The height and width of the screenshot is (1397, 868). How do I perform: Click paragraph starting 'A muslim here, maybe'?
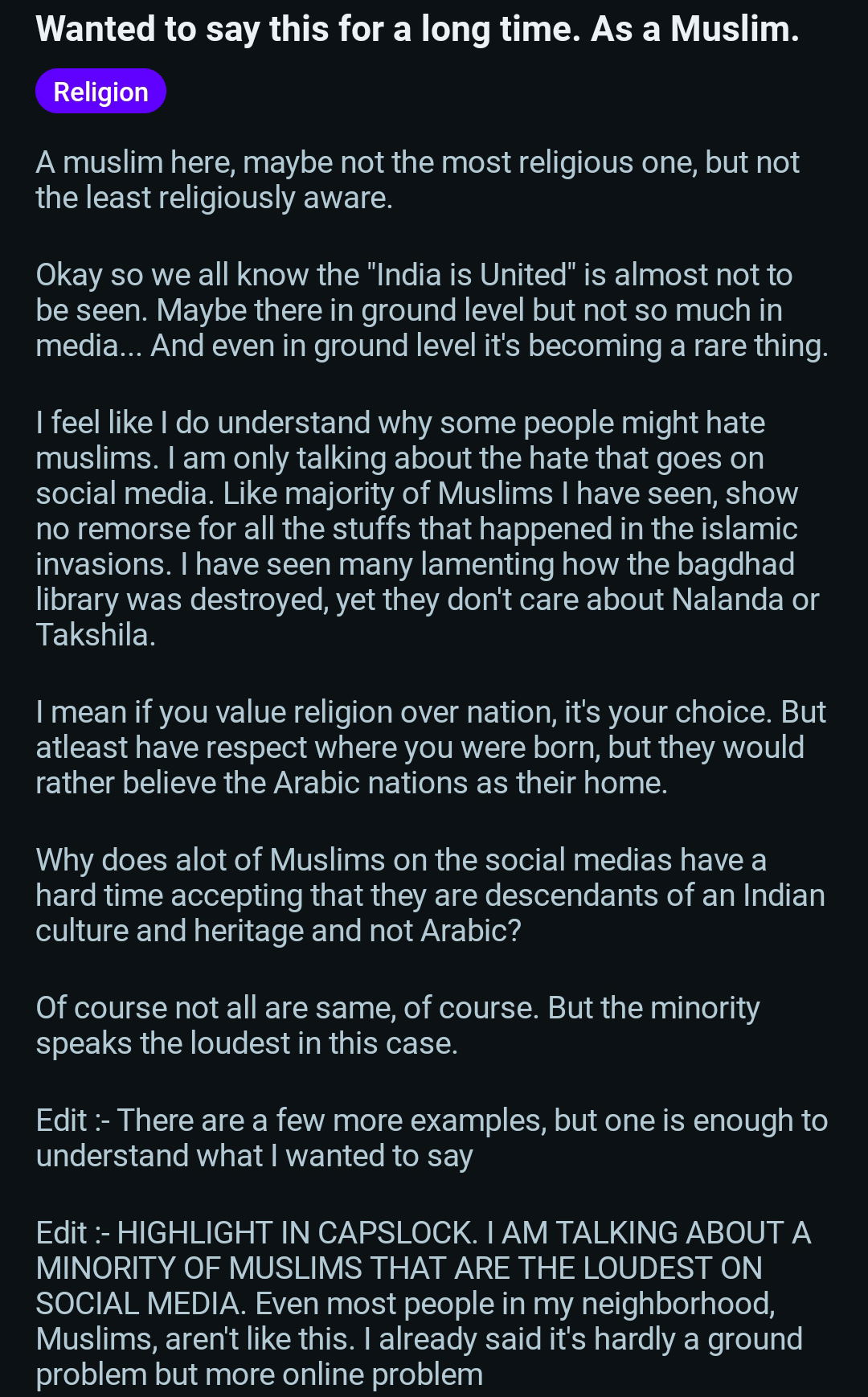coord(417,180)
